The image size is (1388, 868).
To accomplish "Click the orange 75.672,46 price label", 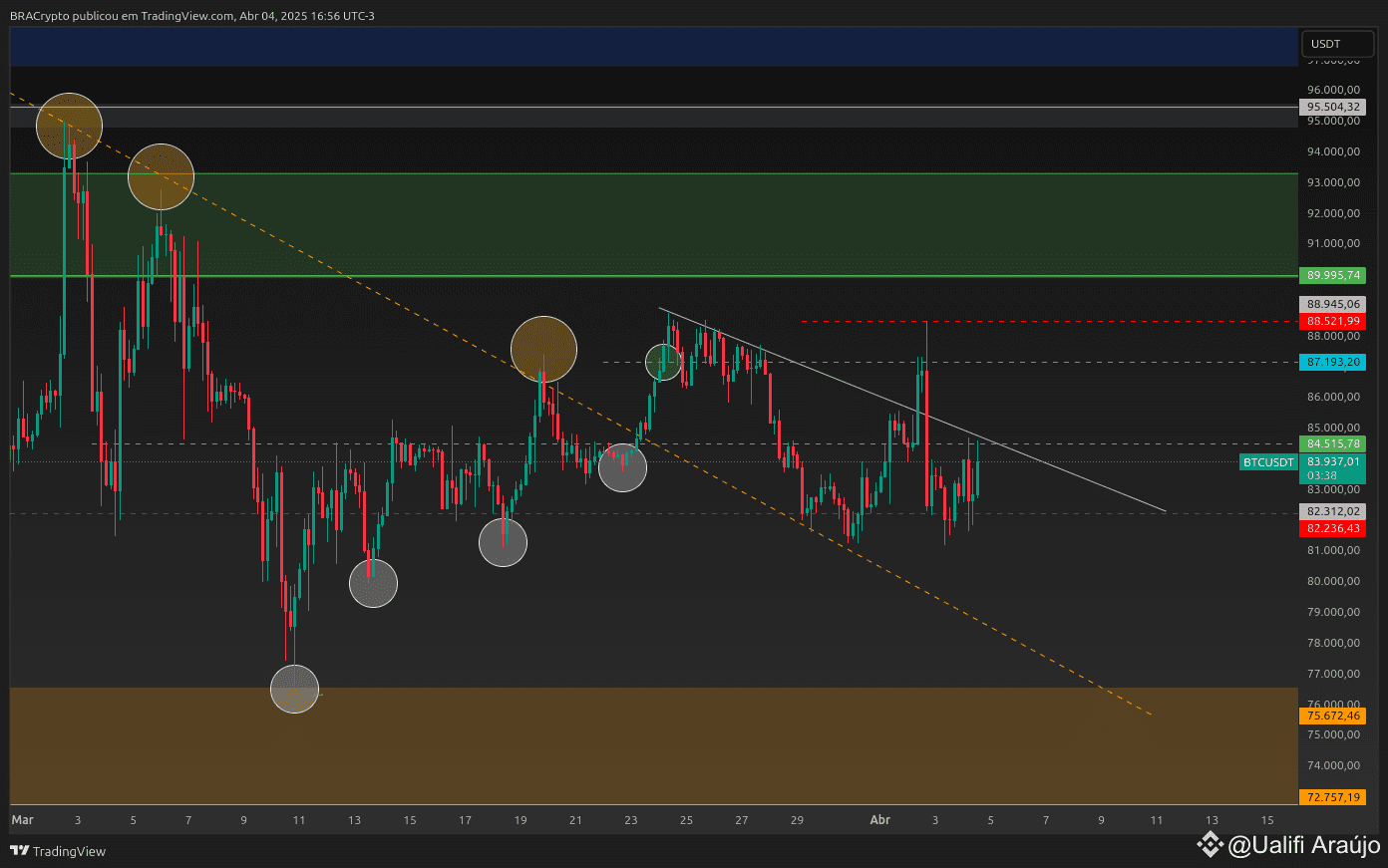I will [1333, 717].
